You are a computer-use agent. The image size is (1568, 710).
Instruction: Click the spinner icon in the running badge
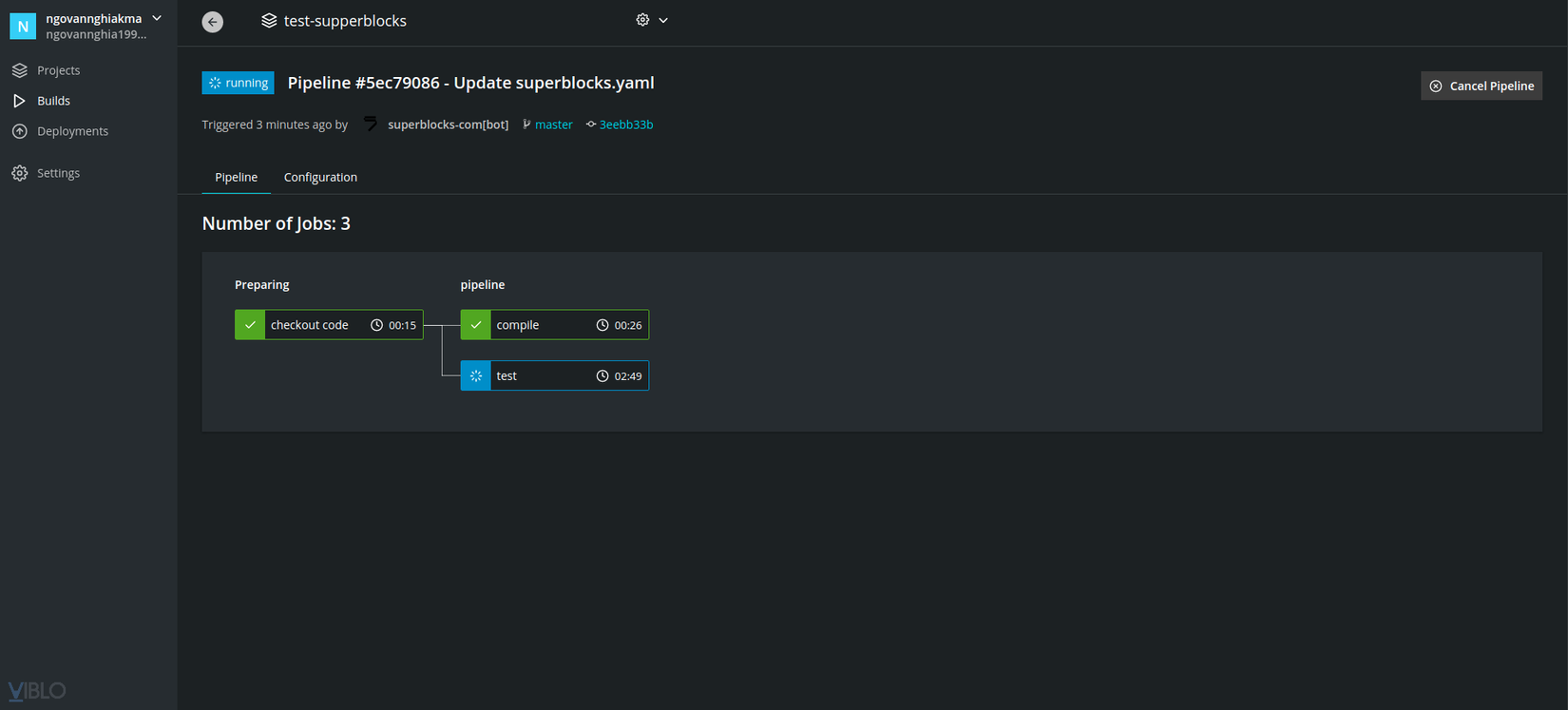click(x=215, y=83)
